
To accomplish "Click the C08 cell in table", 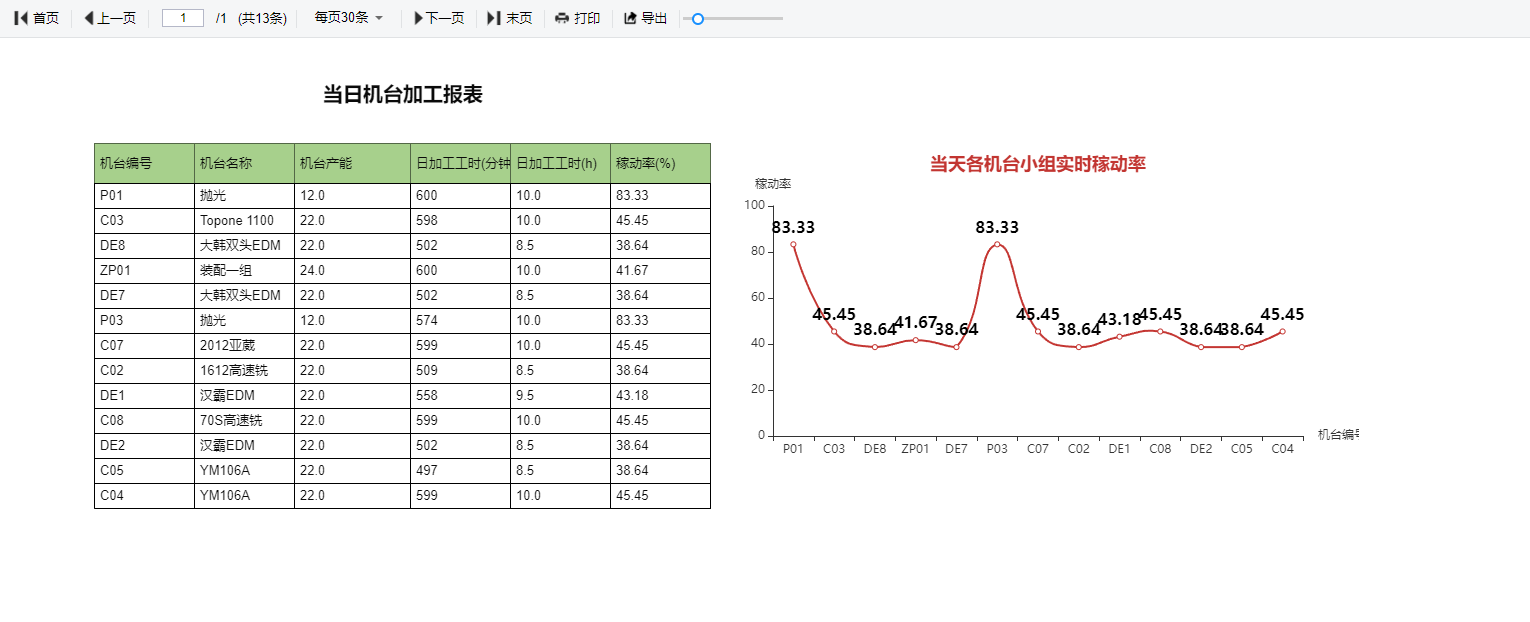I will point(145,421).
